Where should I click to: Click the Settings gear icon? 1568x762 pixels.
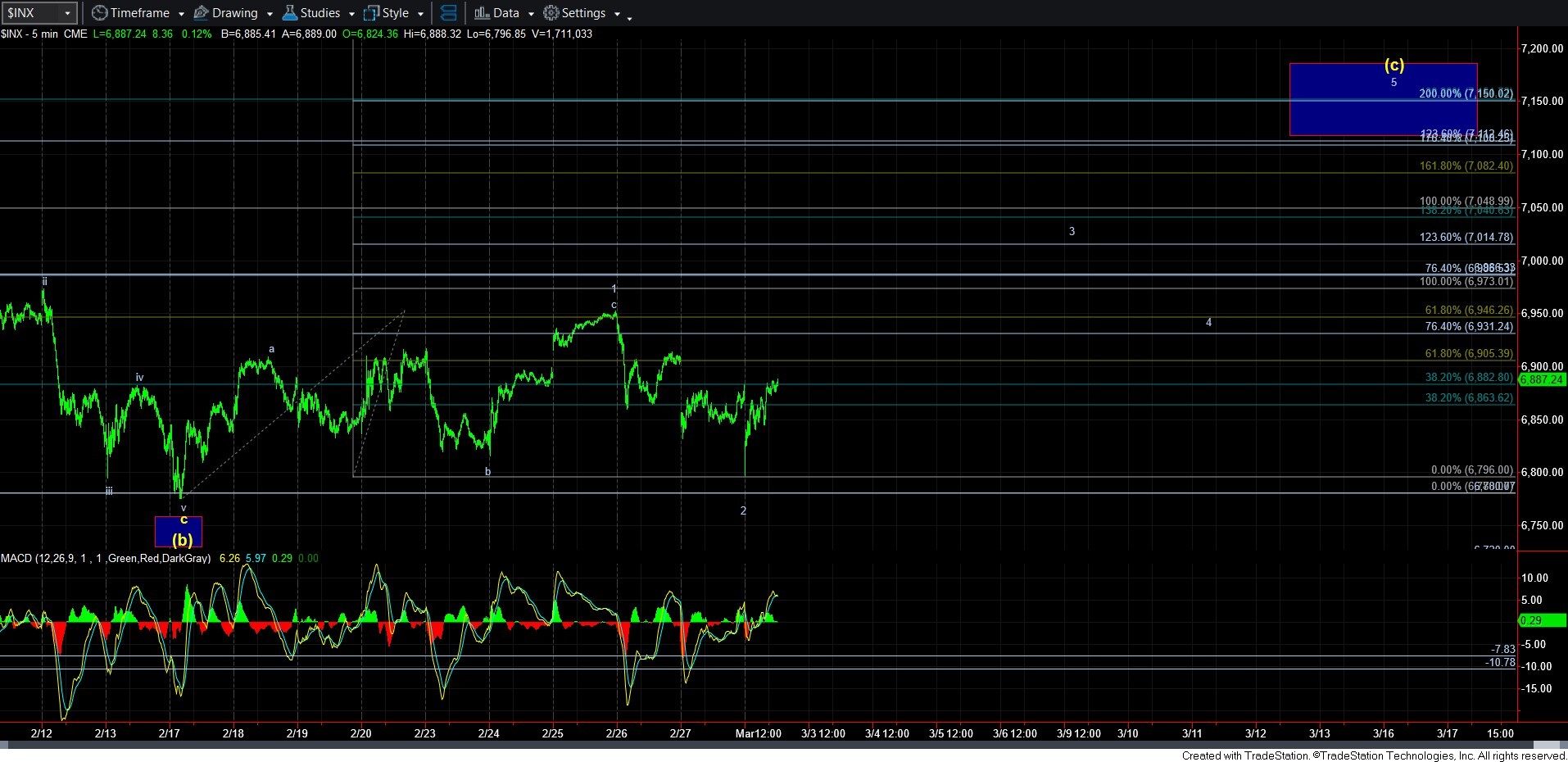(x=551, y=13)
